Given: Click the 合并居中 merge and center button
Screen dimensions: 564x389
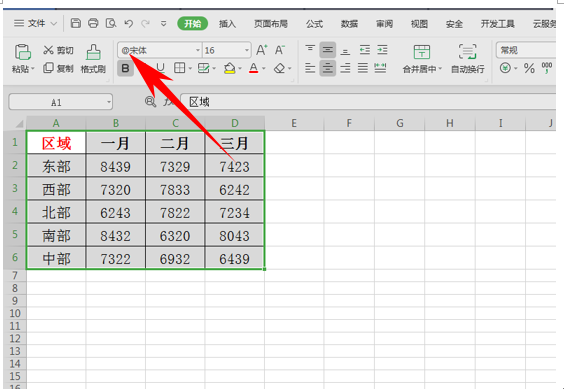Looking at the screenshot, I should pos(422,59).
